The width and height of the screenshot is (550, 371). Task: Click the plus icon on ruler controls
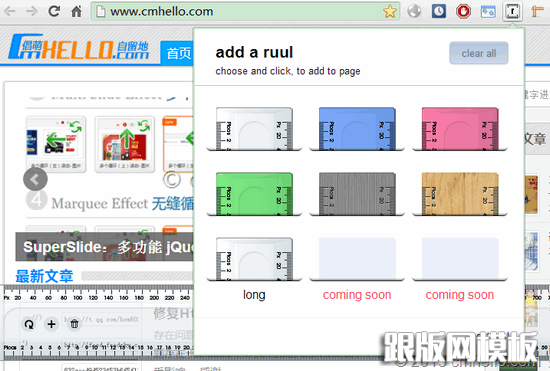point(52,324)
